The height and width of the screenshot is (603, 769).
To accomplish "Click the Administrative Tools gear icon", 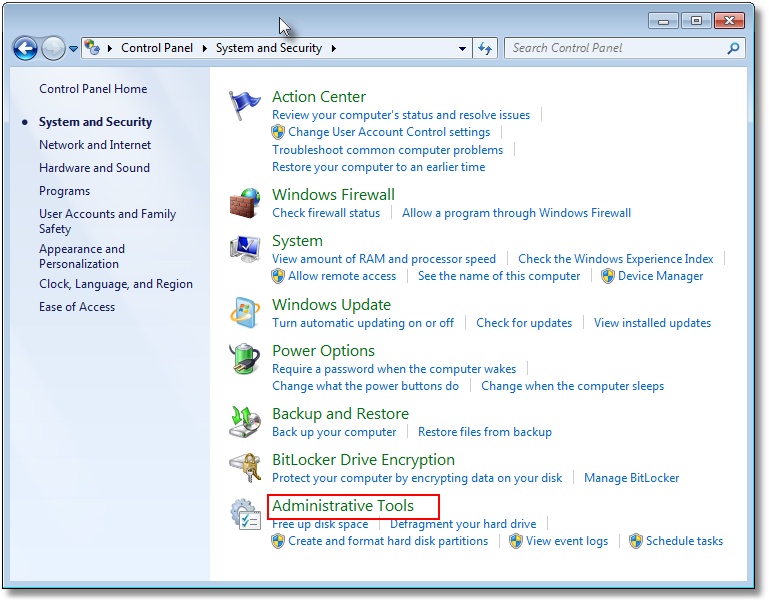I will 245,514.
